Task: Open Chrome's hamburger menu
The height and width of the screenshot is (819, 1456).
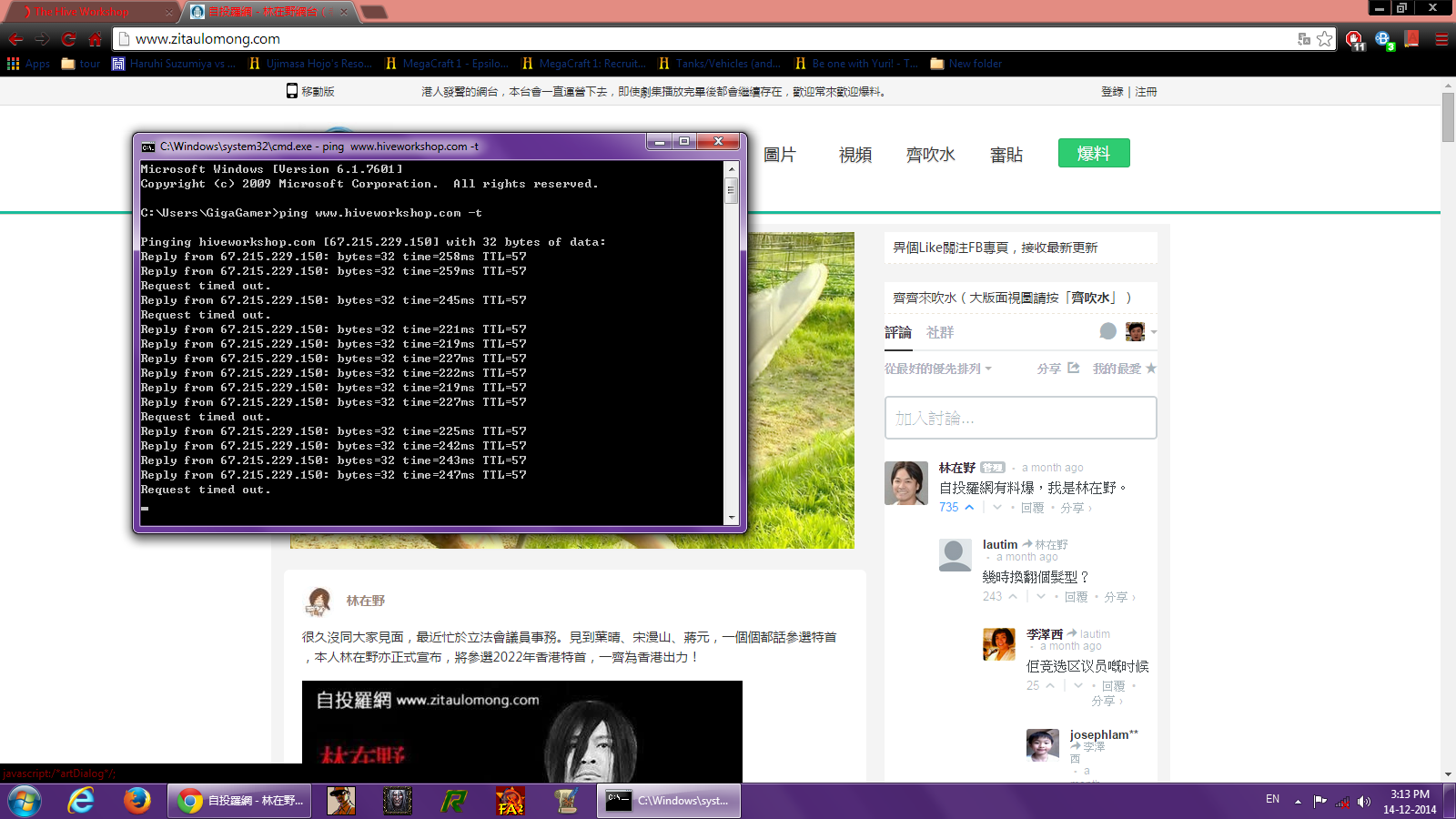Action: [1441, 39]
